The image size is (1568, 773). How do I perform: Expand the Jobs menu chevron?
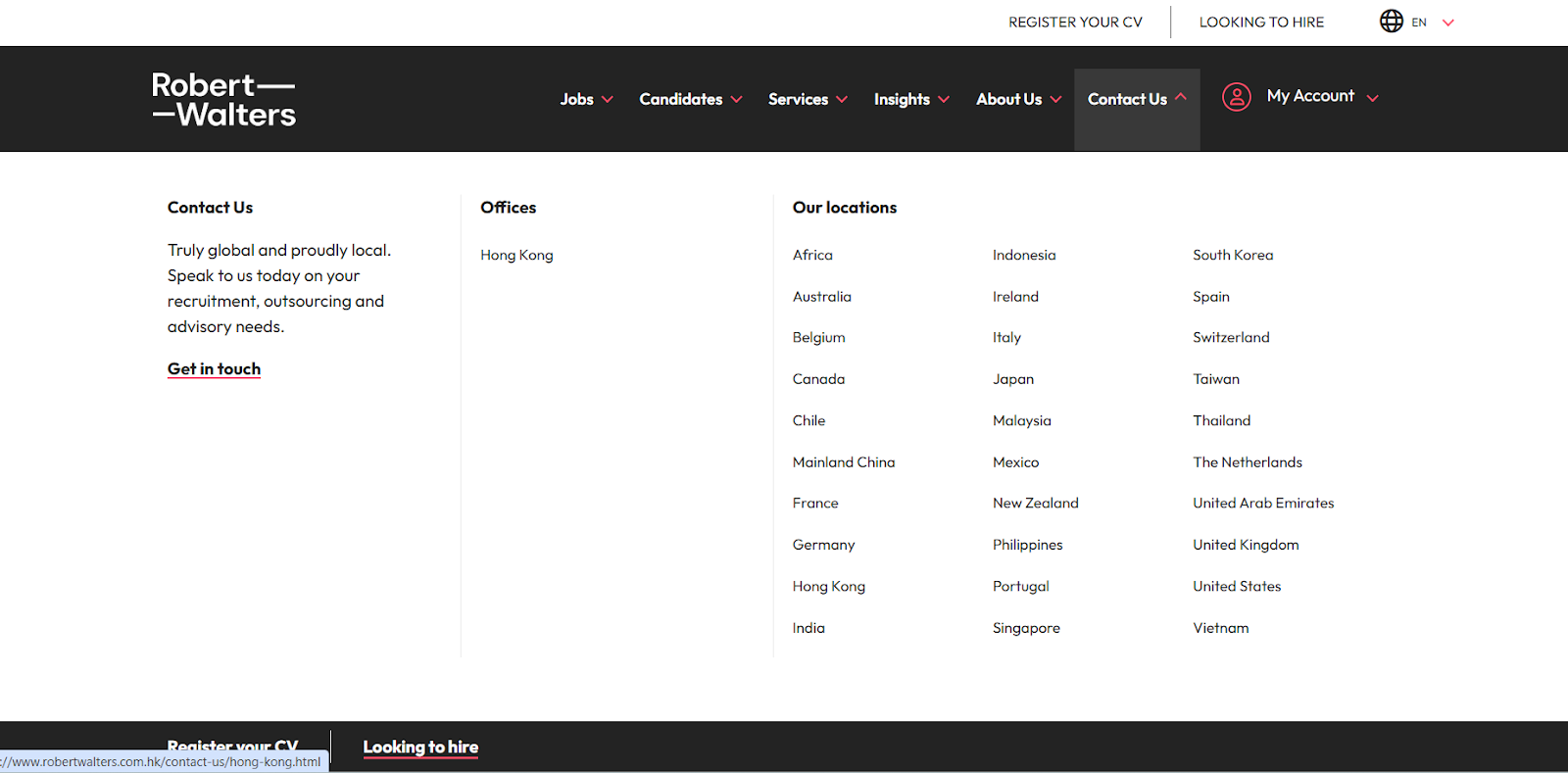[608, 99]
